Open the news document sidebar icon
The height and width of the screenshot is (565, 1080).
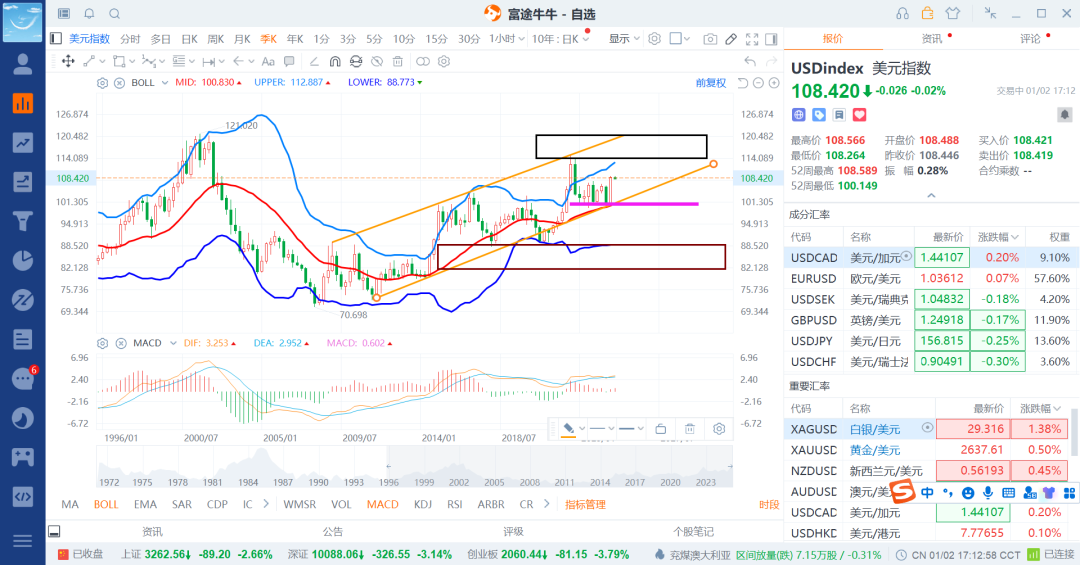pyautogui.click(x=23, y=339)
